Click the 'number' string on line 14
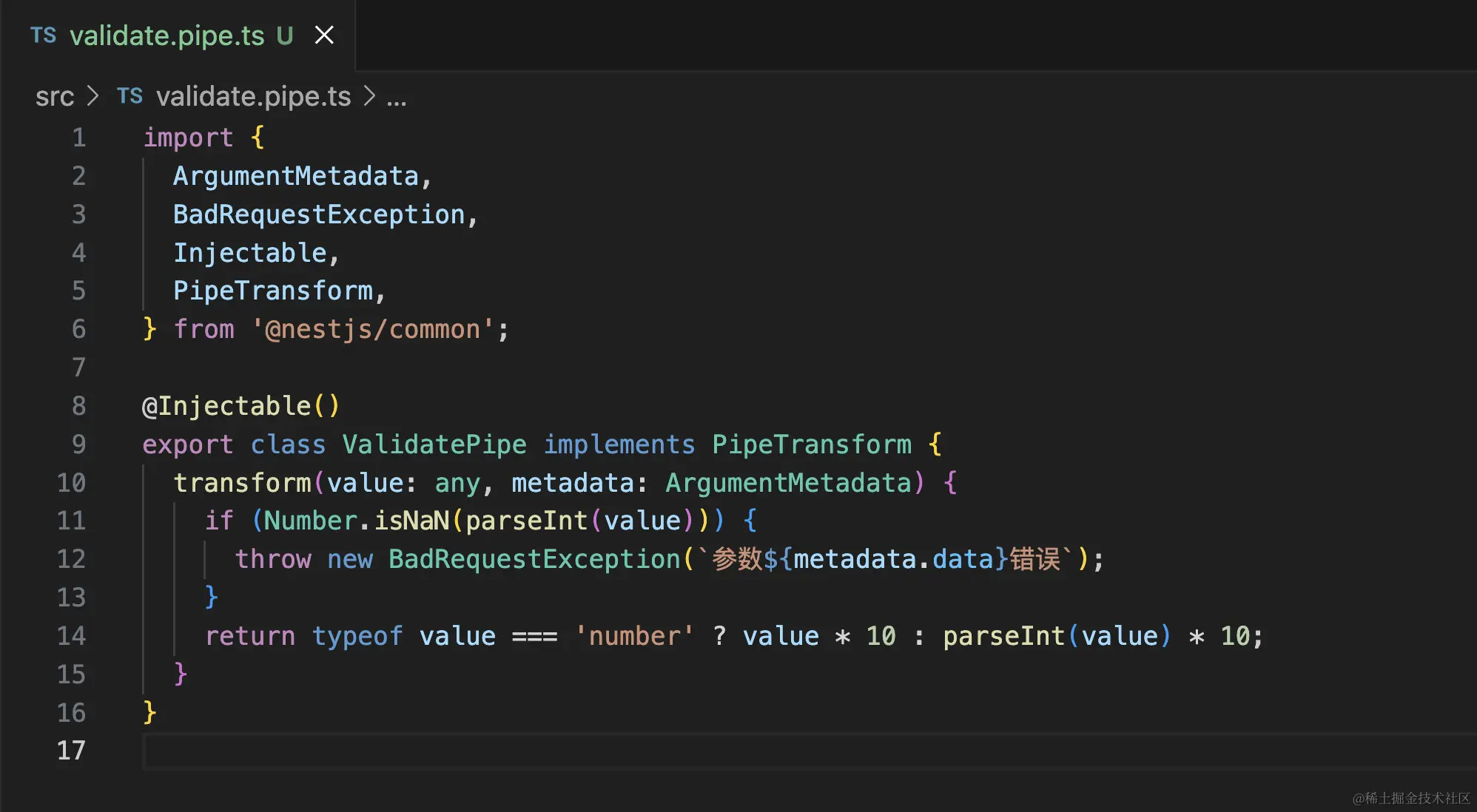Viewport: 1477px width, 812px height. tap(634, 636)
